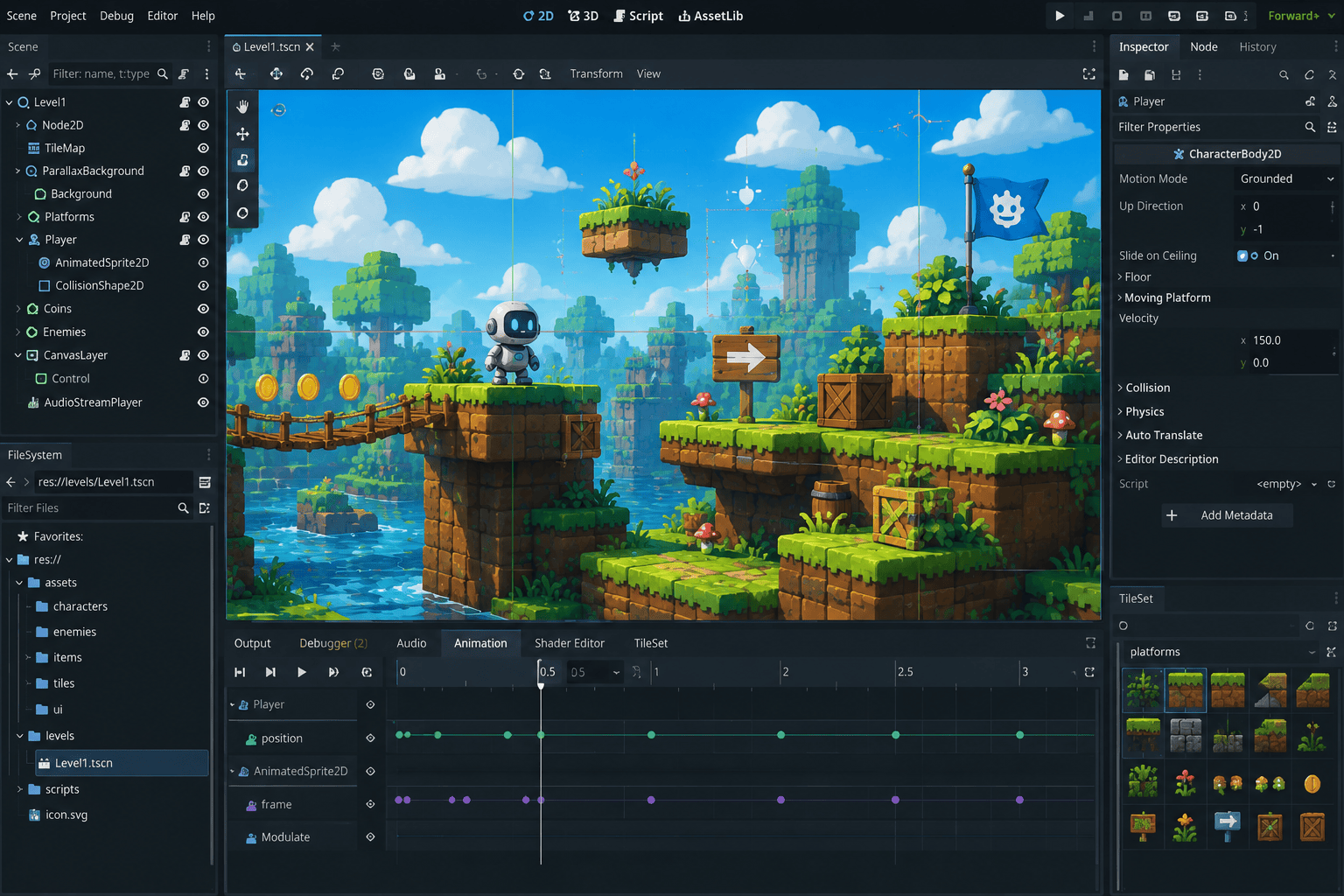The image size is (1344, 896).
Task: Go back in the FileSystem path history
Action: 11,482
